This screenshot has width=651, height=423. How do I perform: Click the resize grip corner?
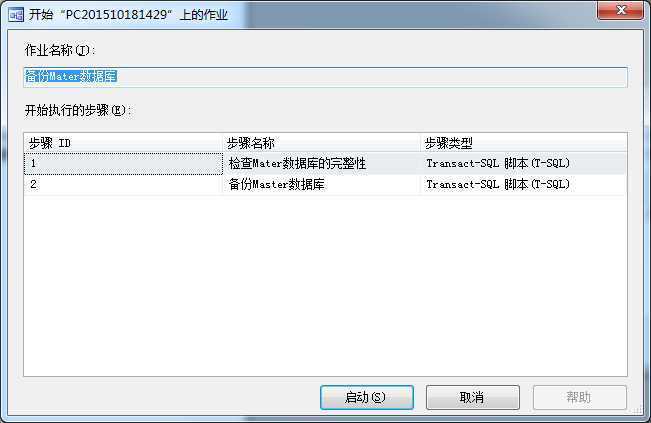coord(638,411)
